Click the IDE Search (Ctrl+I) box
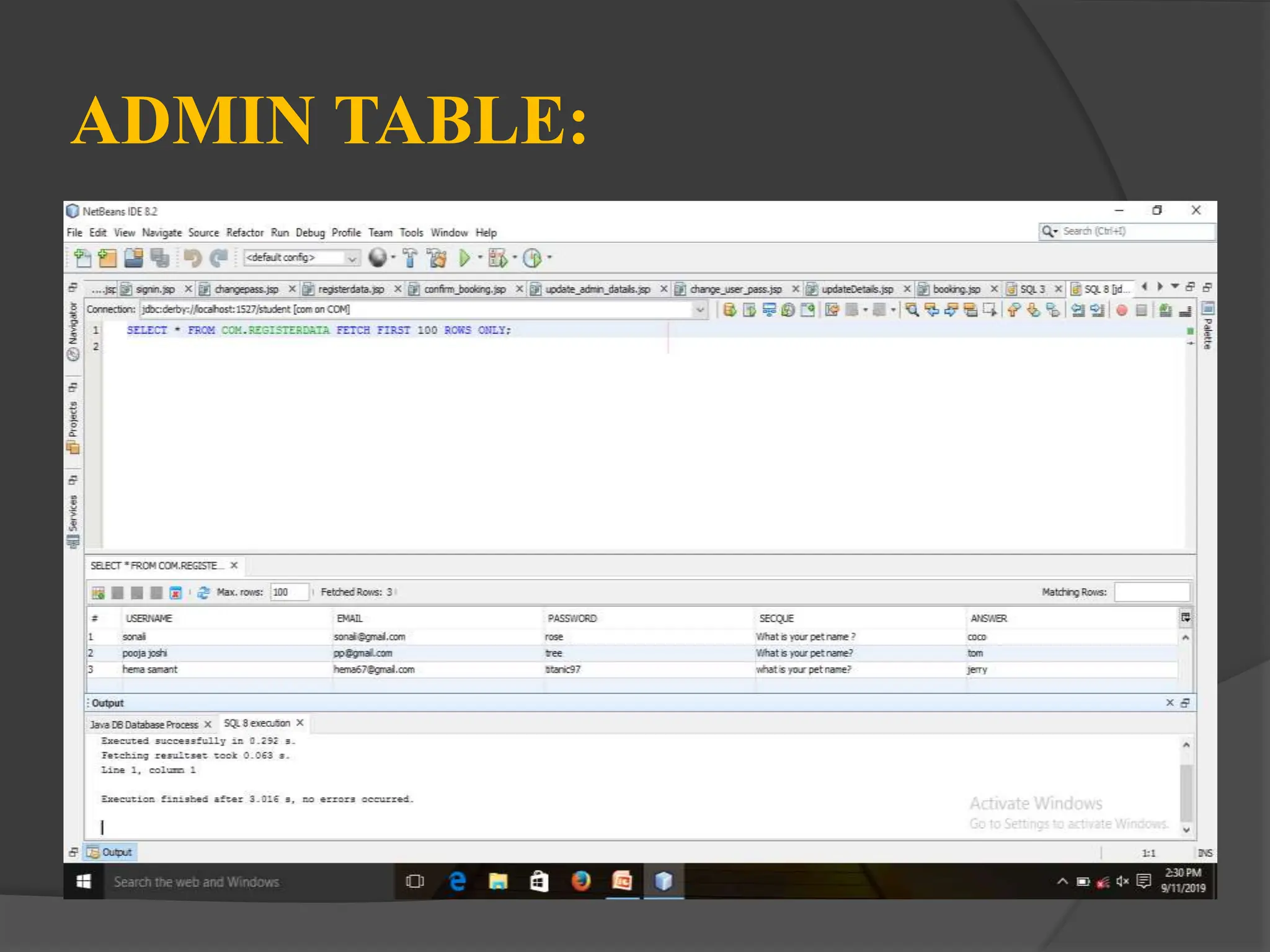1270x952 pixels. 1127,231
